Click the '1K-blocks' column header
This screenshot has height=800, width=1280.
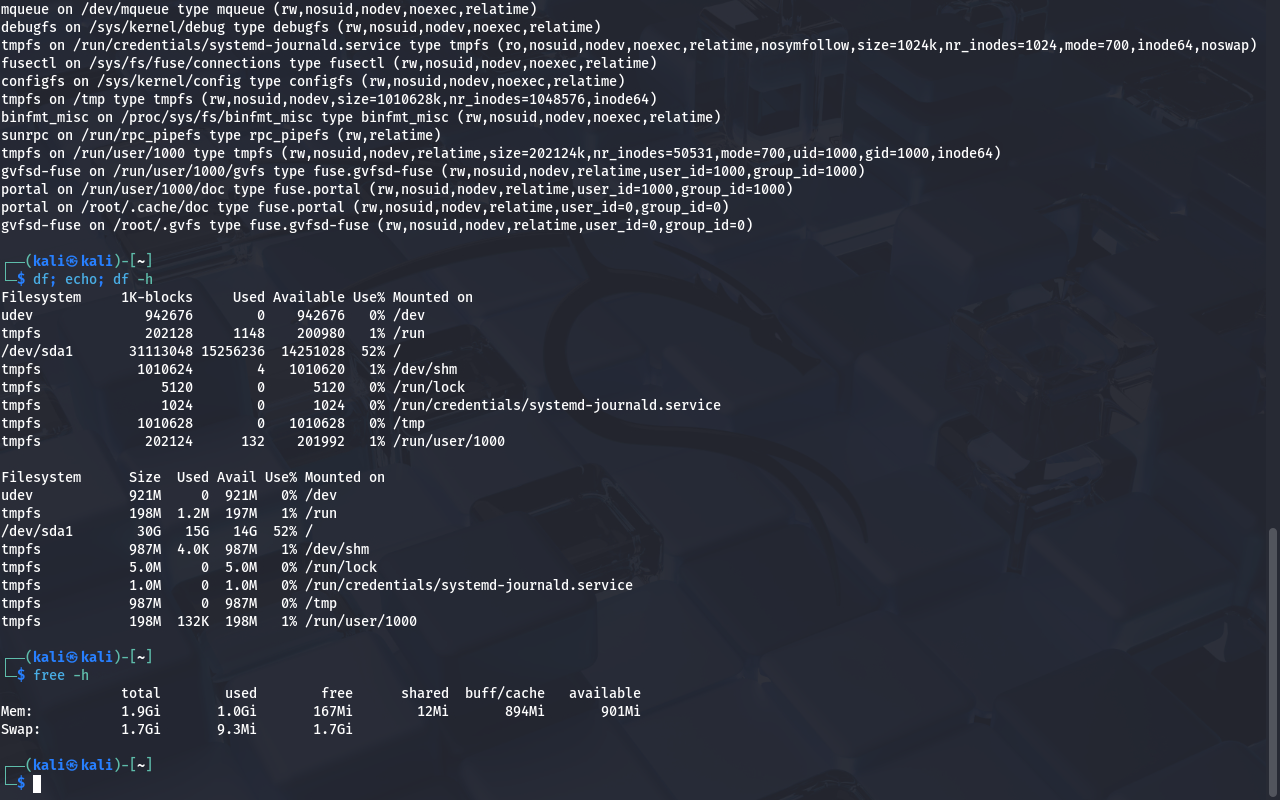[x=157, y=297]
